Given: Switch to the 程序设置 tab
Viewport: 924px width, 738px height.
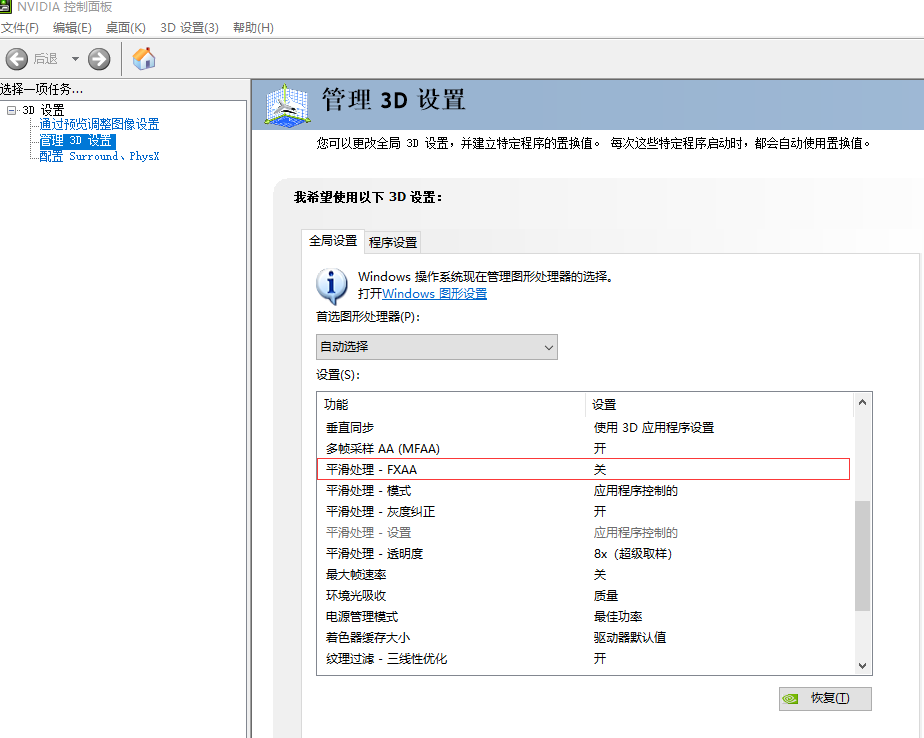Looking at the screenshot, I should (393, 242).
